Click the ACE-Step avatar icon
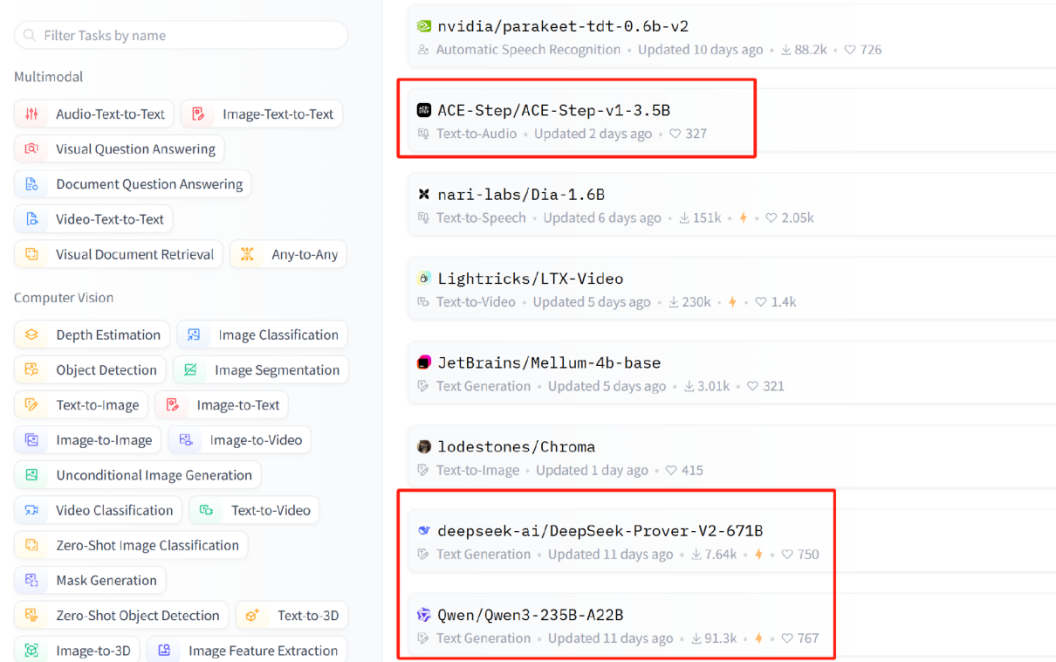Image resolution: width=1056 pixels, height=662 pixels. pos(424,110)
